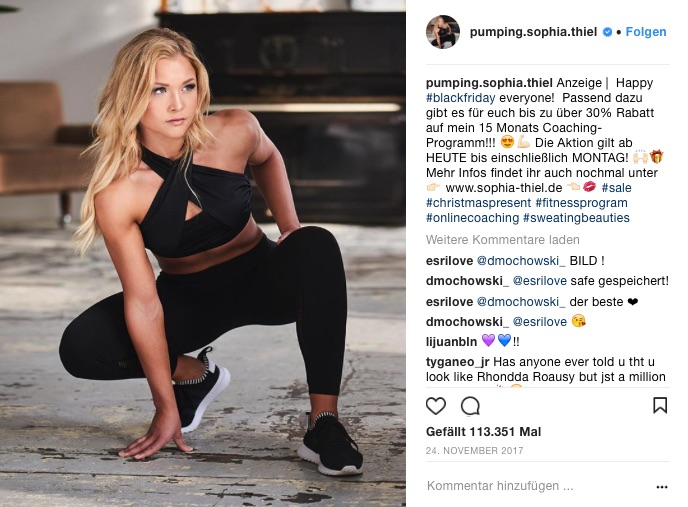Click the pumping.sophia.thiel profile avatar
The height and width of the screenshot is (507, 688).
(443, 32)
